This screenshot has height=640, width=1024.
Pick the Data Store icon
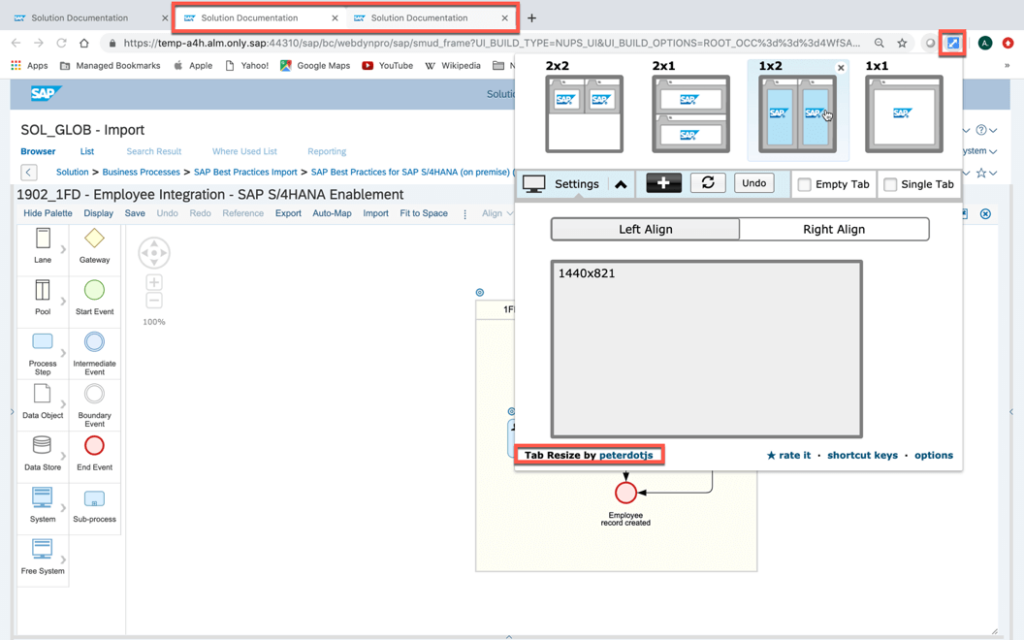tap(42, 445)
